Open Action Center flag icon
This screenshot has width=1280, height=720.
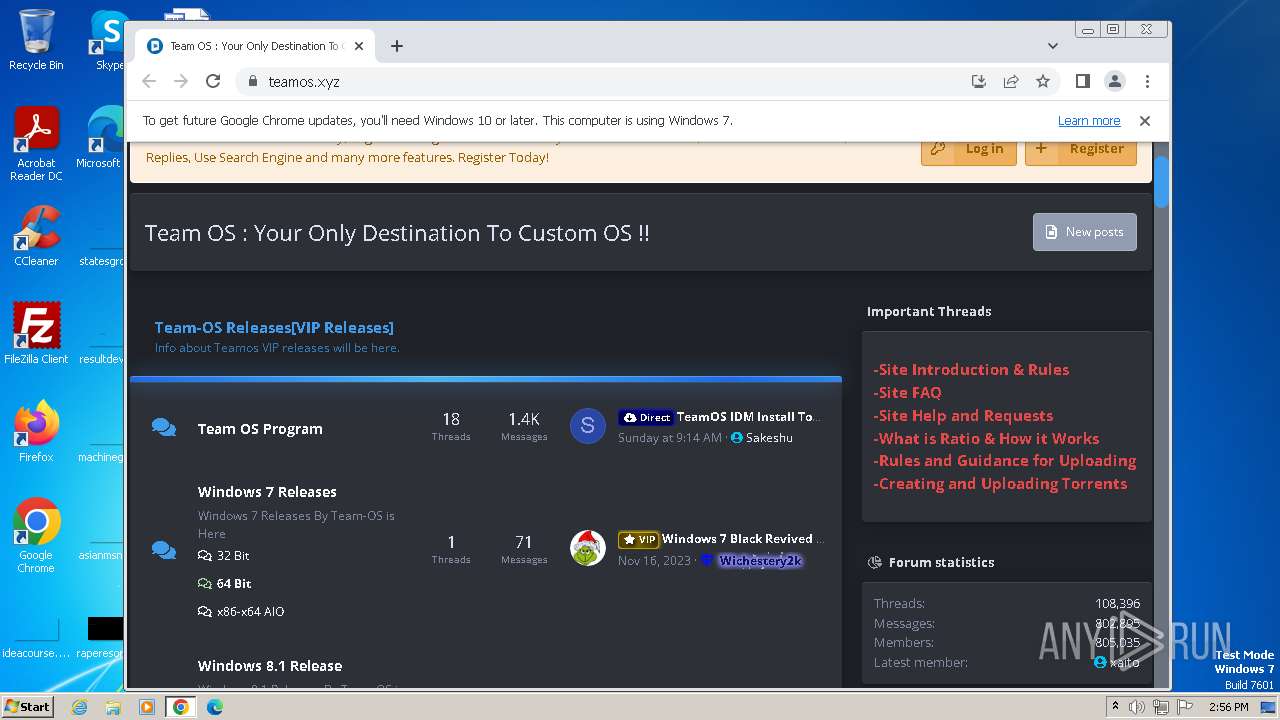coord(1185,707)
